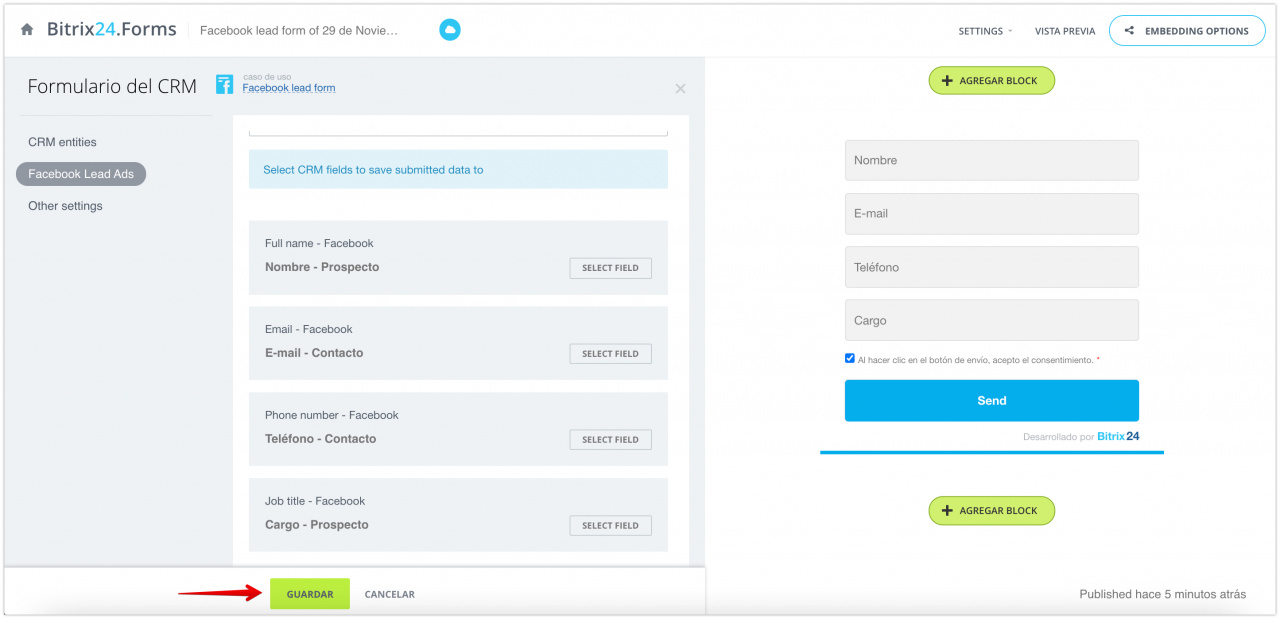Image resolution: width=1280 pixels, height=619 pixels.
Task: Click Cancelar
Action: click(389, 594)
